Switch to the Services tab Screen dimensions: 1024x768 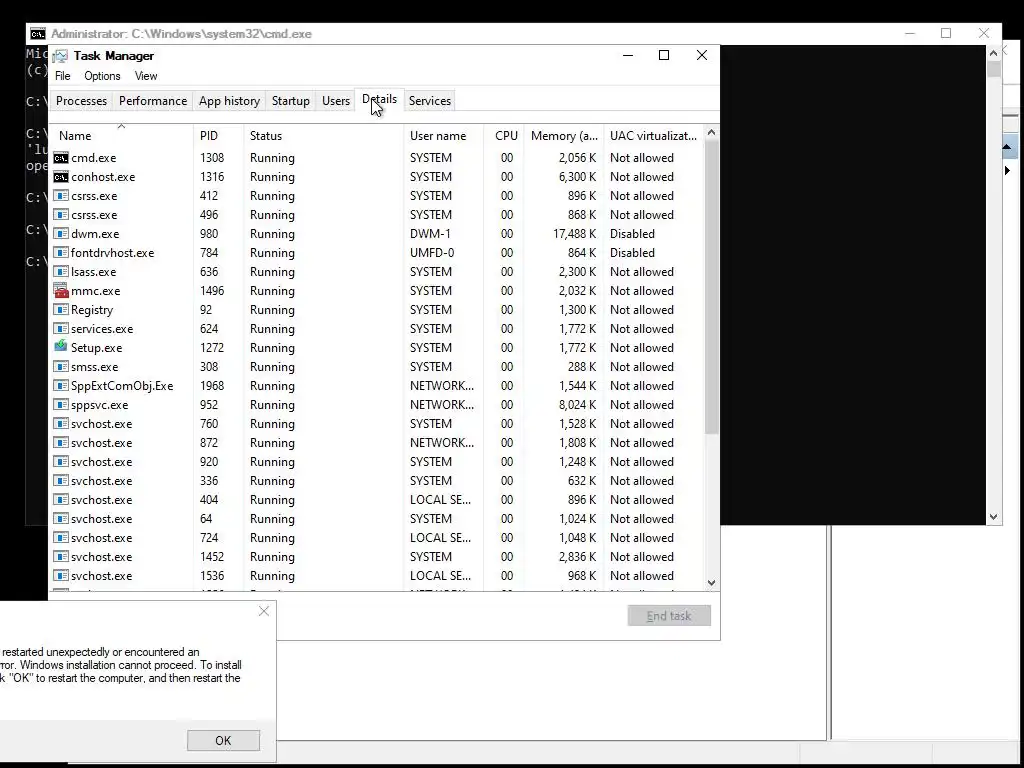[x=430, y=101]
